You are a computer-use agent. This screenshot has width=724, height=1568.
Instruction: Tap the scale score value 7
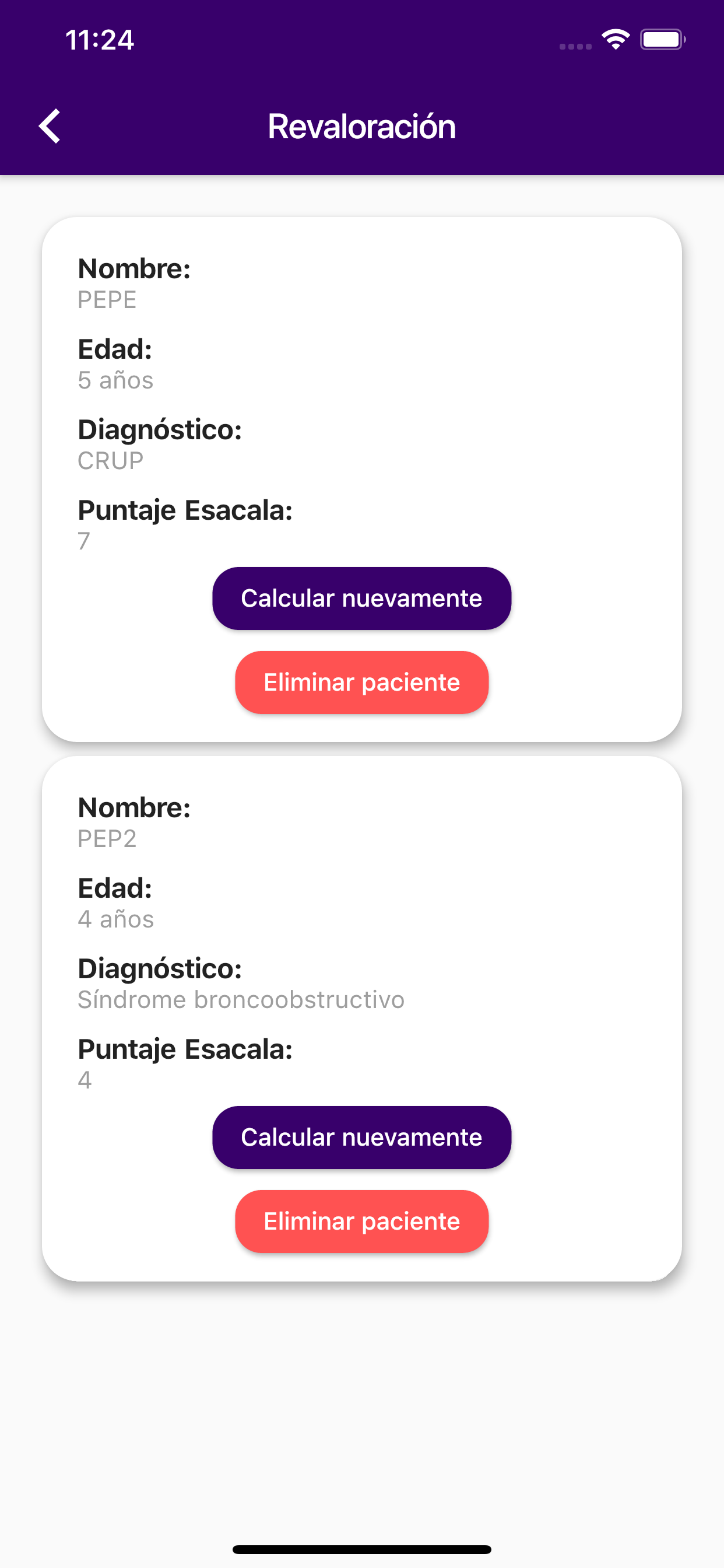(84, 541)
